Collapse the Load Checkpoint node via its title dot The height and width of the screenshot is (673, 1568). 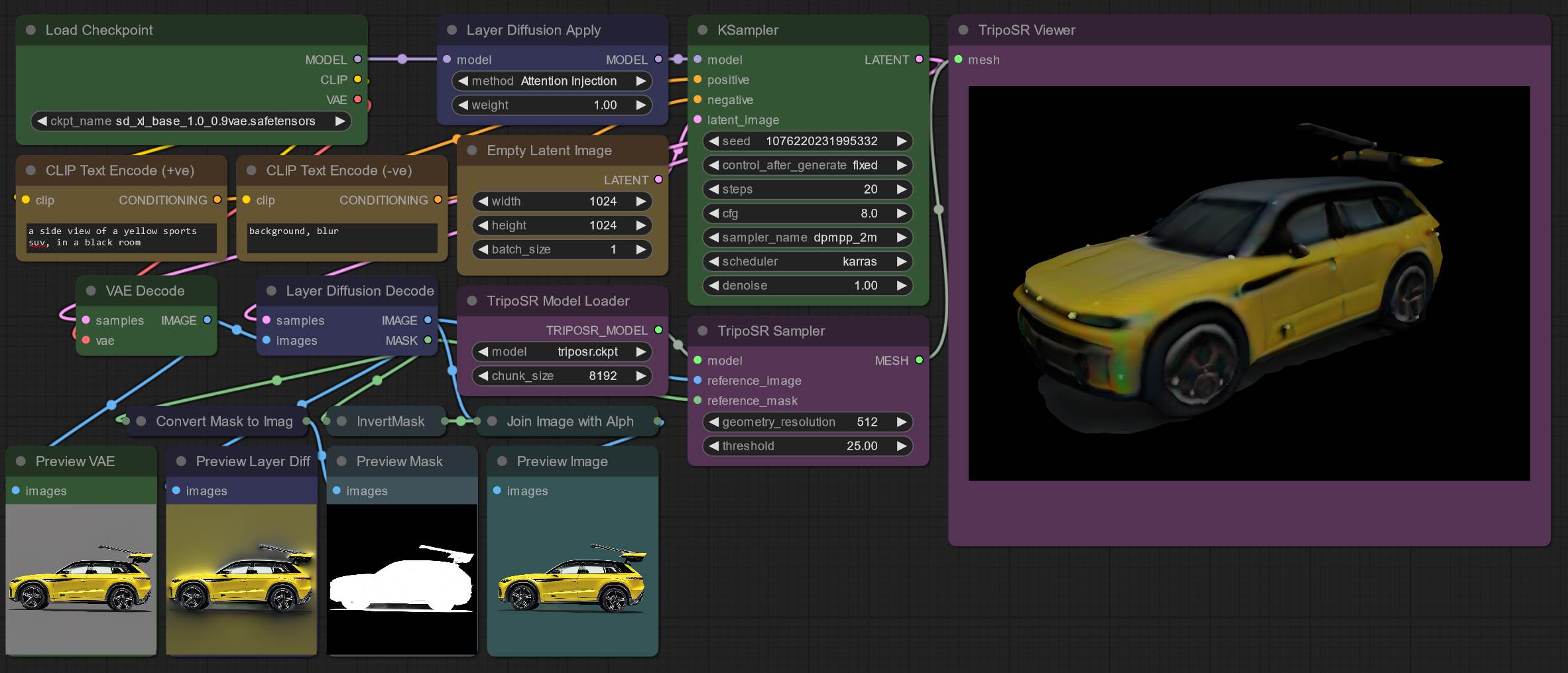tap(30, 30)
